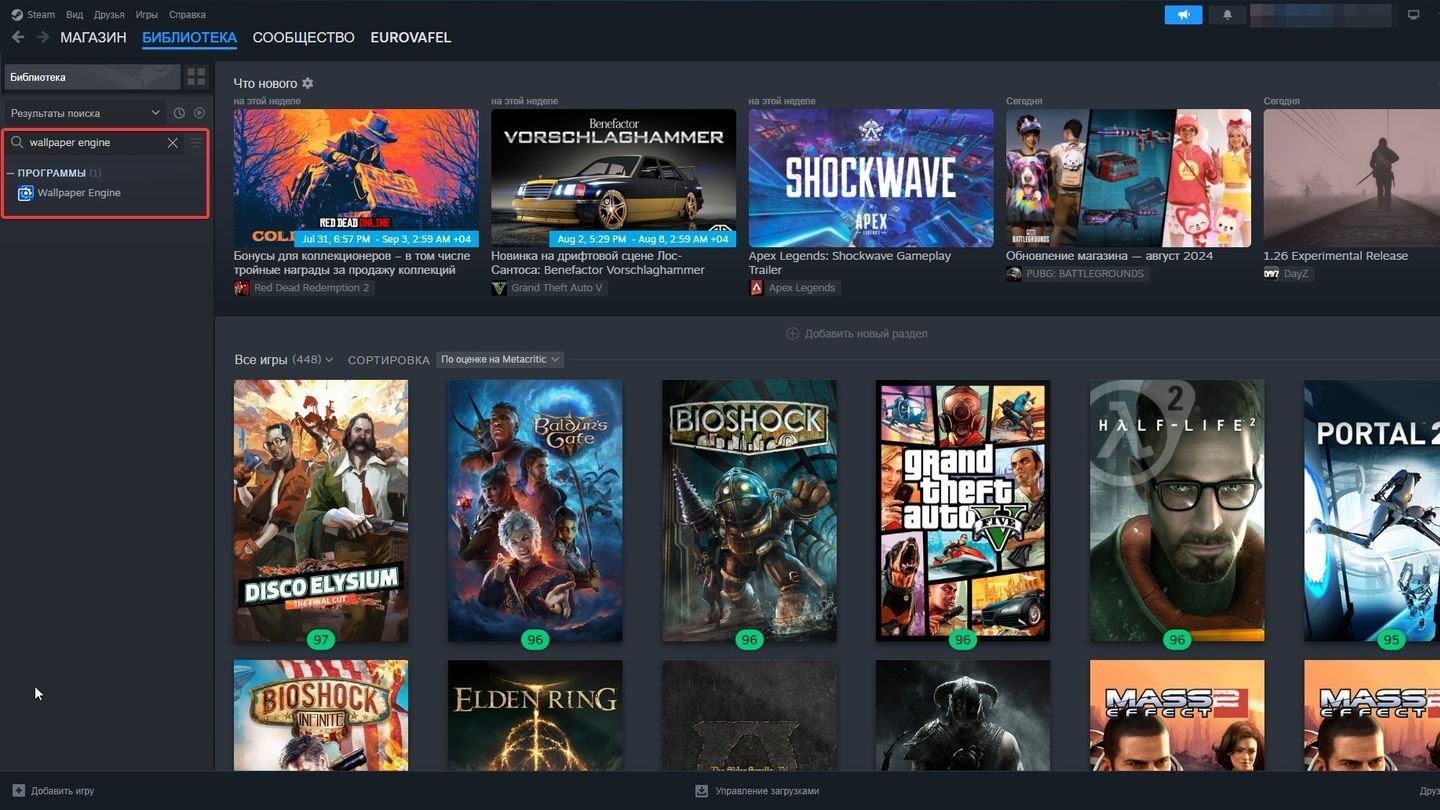The height and width of the screenshot is (810, 1440).
Task: Open the Друзья menu
Action: [109, 15]
